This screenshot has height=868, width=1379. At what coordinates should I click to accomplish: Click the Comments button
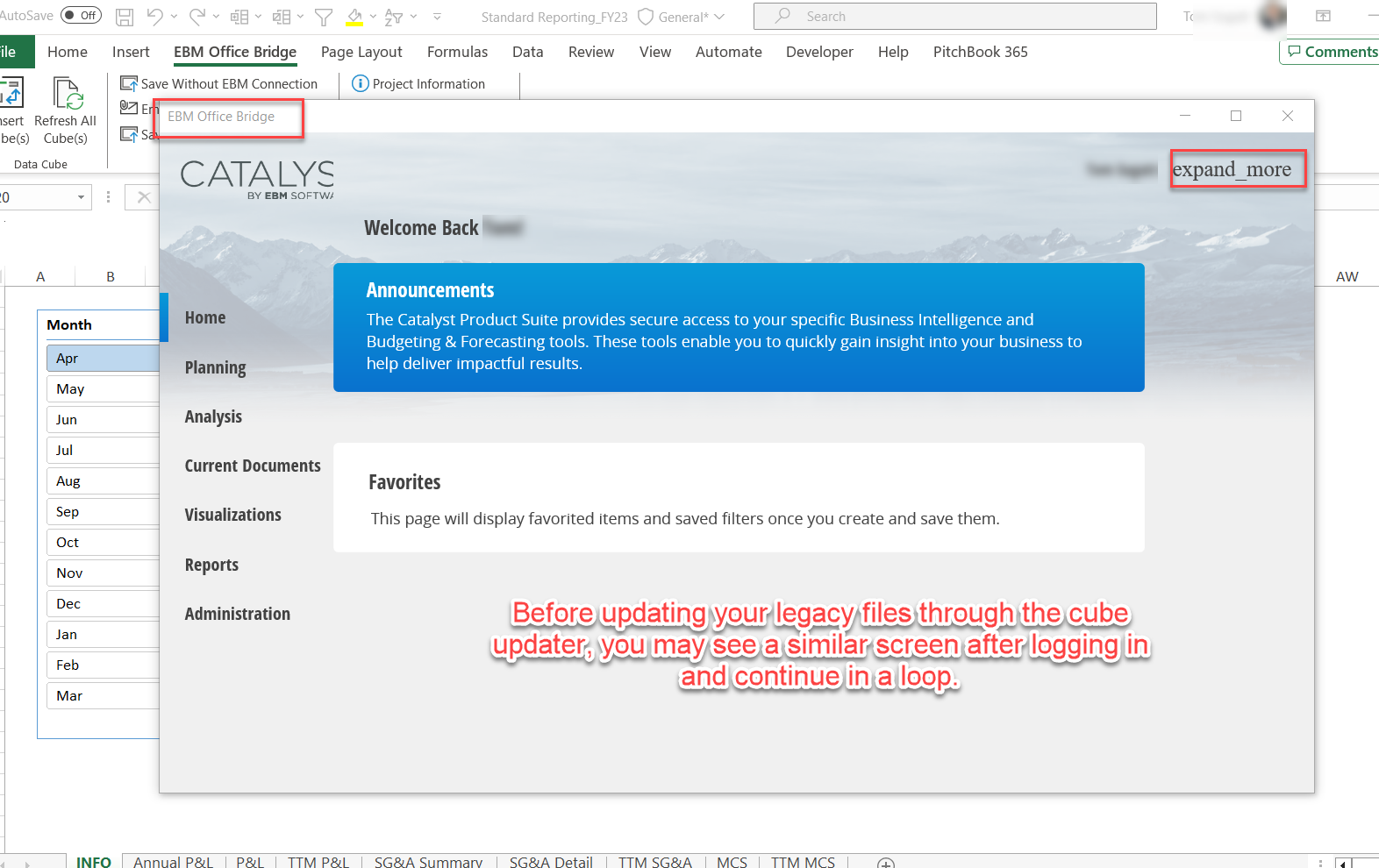[x=1332, y=52]
